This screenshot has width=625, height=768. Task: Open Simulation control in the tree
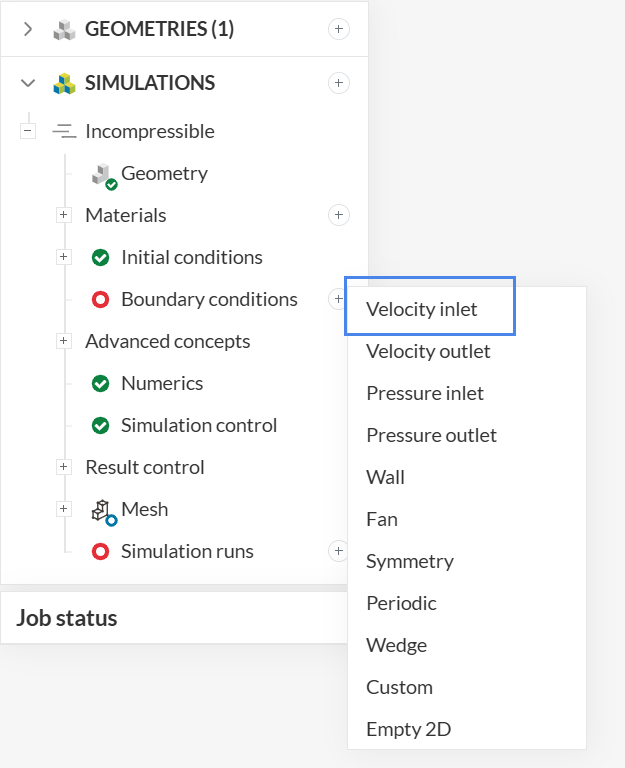tap(198, 425)
